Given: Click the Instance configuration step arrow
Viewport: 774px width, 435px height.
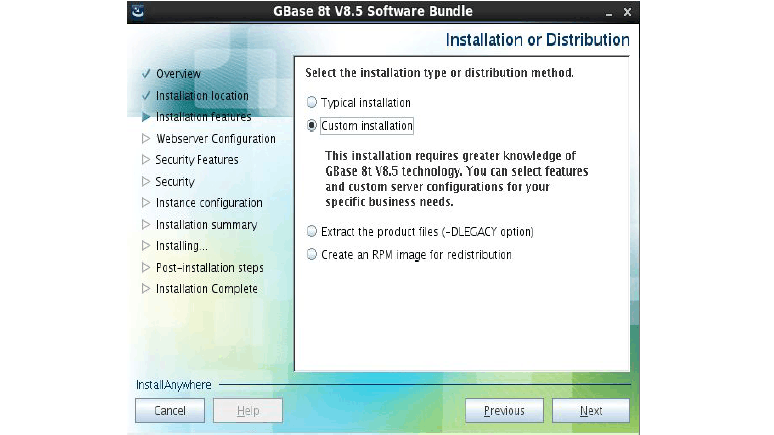Looking at the screenshot, I should [146, 202].
